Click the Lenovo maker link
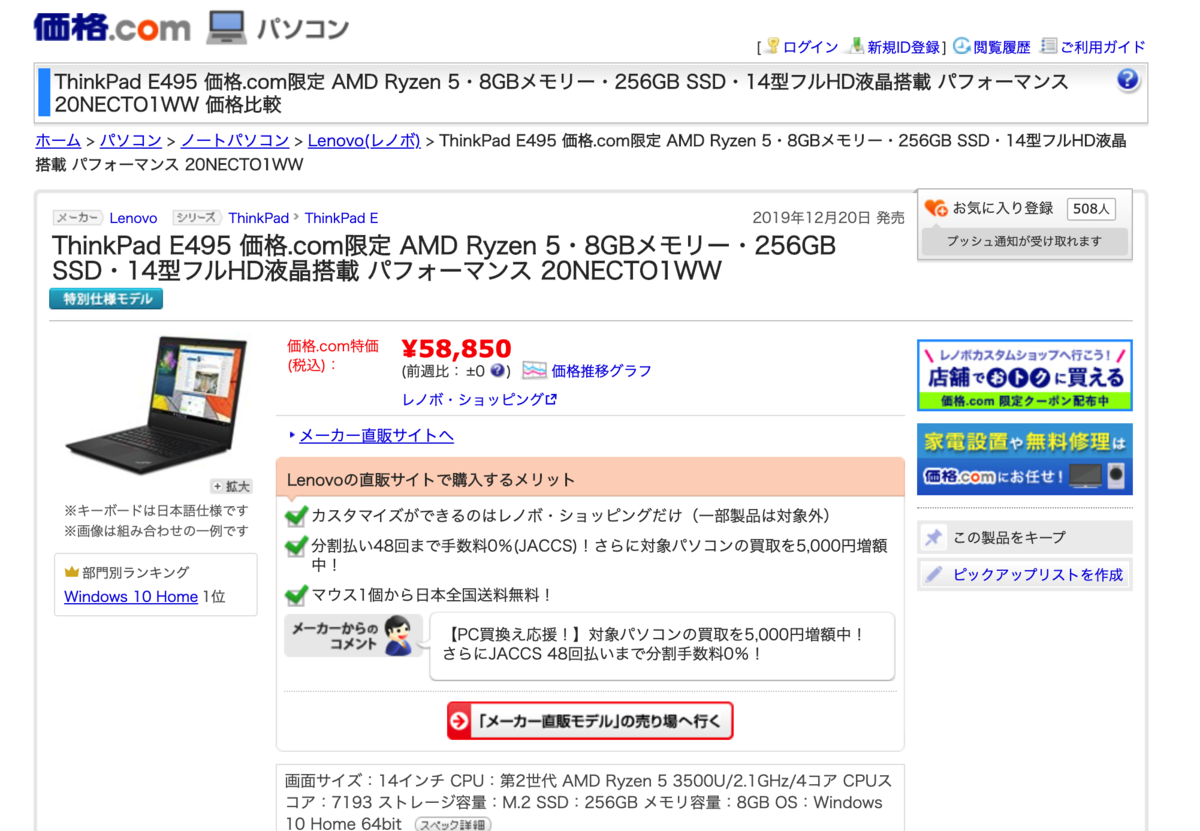Viewport: 1200px width, 831px height. pos(133,218)
